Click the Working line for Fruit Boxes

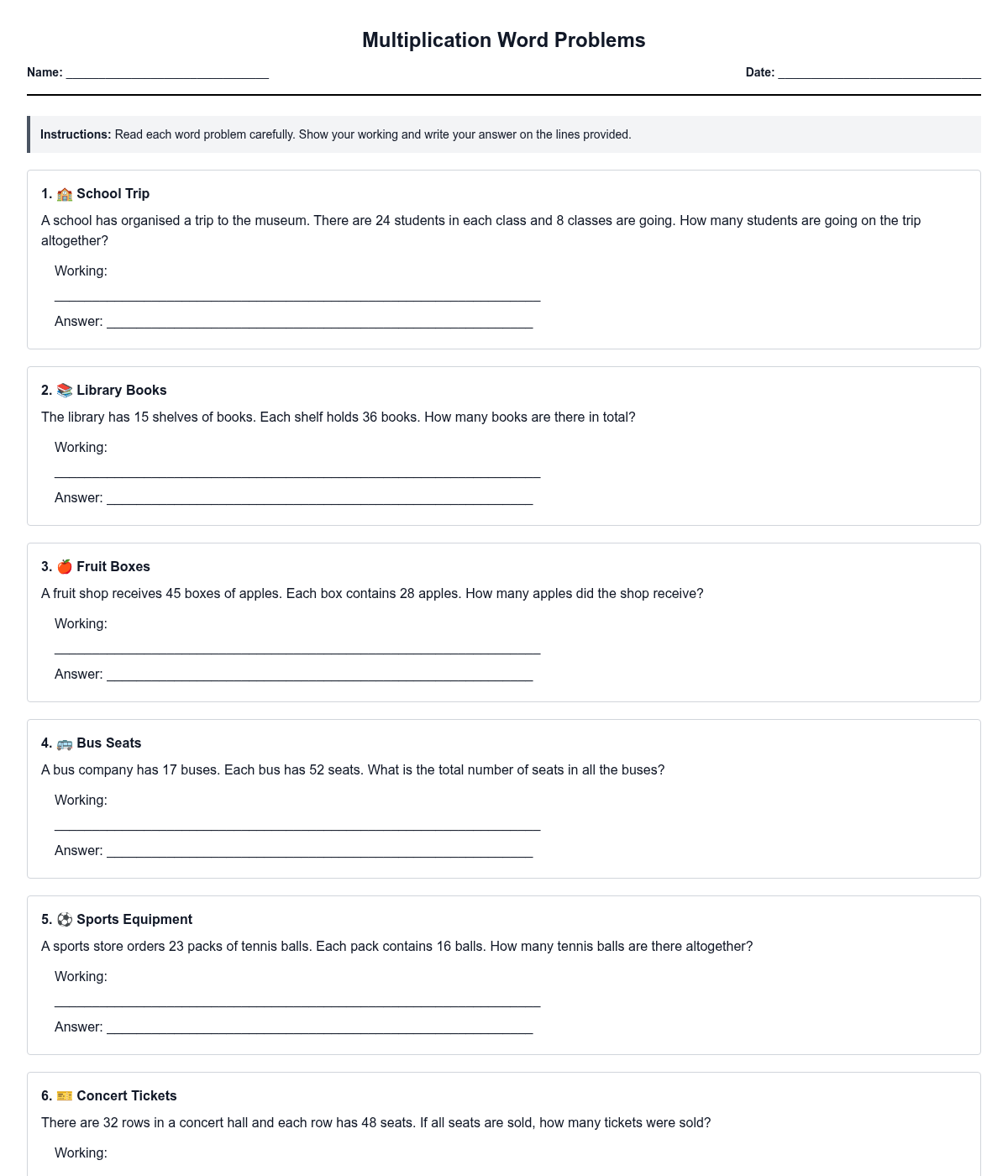pyautogui.click(x=297, y=647)
